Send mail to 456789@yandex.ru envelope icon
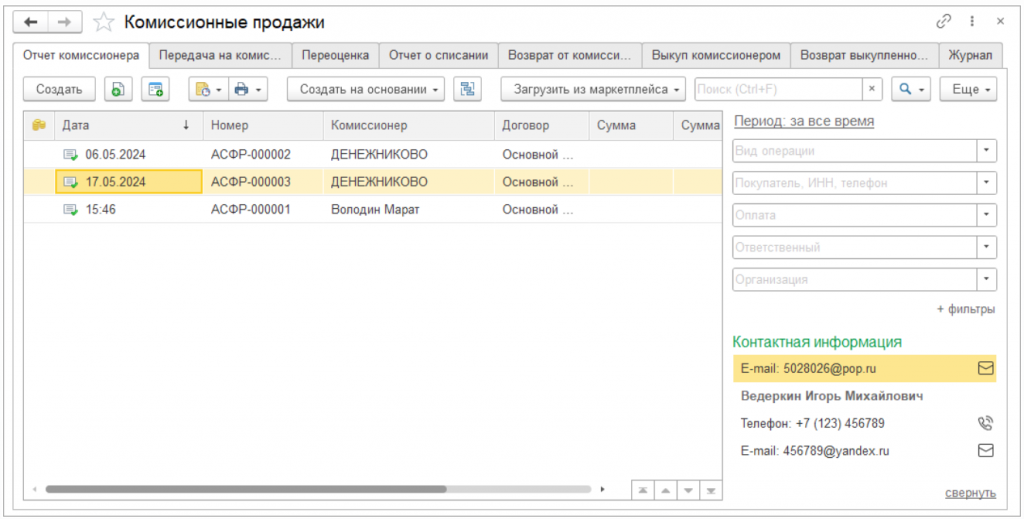Image resolution: width=1024 pixels, height=519 pixels. point(985,450)
